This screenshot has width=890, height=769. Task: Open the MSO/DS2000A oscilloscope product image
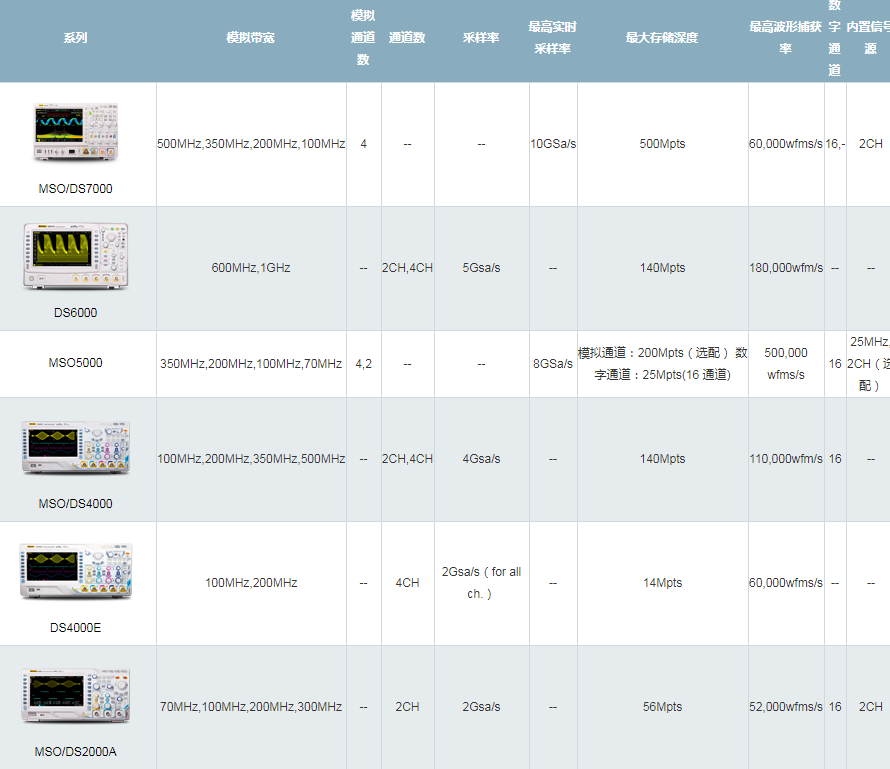(x=75, y=695)
